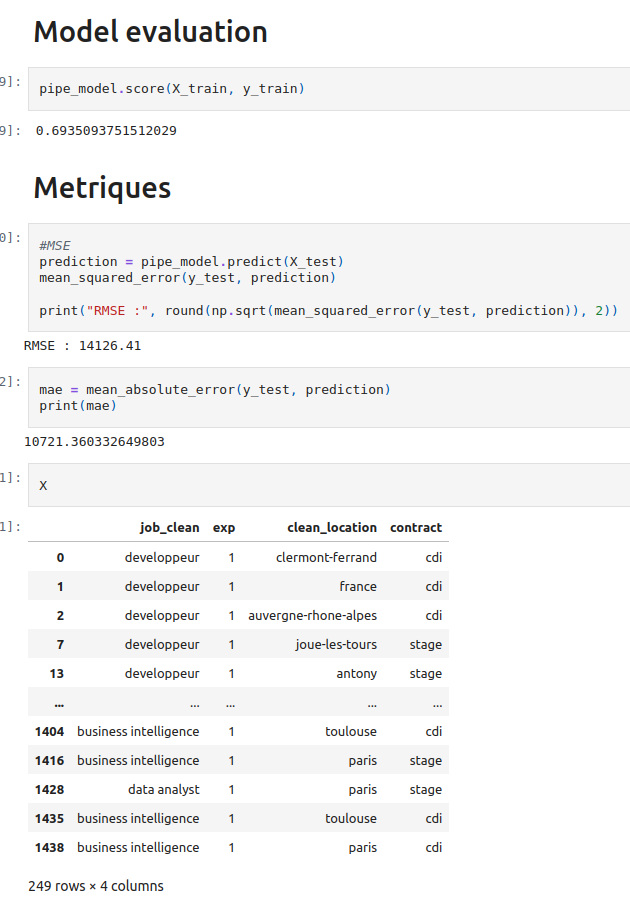Viewport: 630px width, 910px height.
Task: Click the exp column header
Action: tap(224, 527)
